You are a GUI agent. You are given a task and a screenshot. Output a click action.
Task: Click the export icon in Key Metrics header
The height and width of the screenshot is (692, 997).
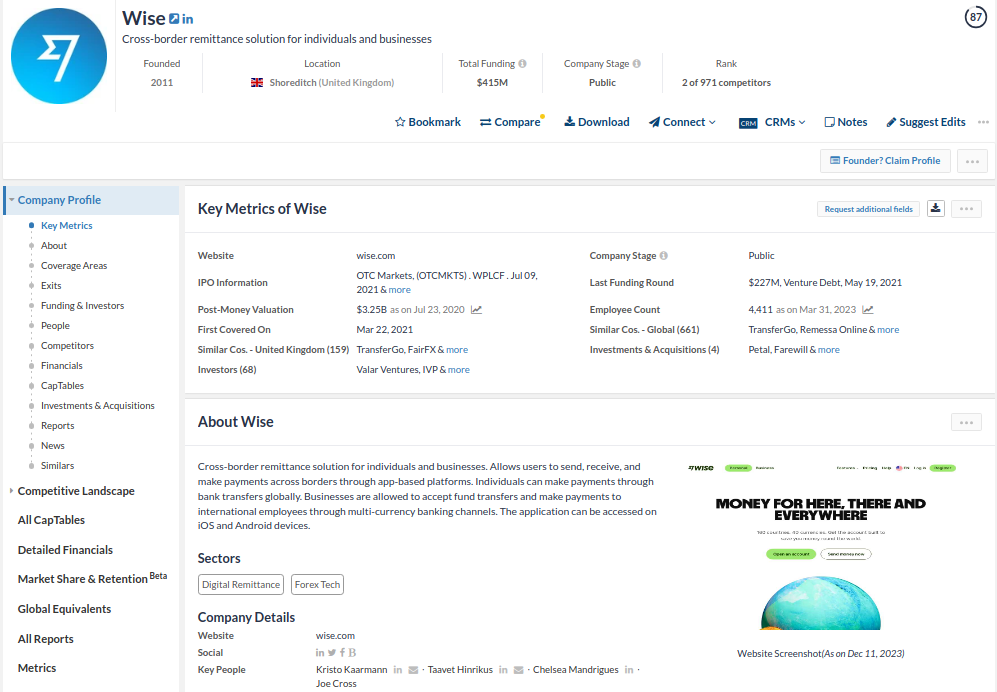(x=935, y=208)
